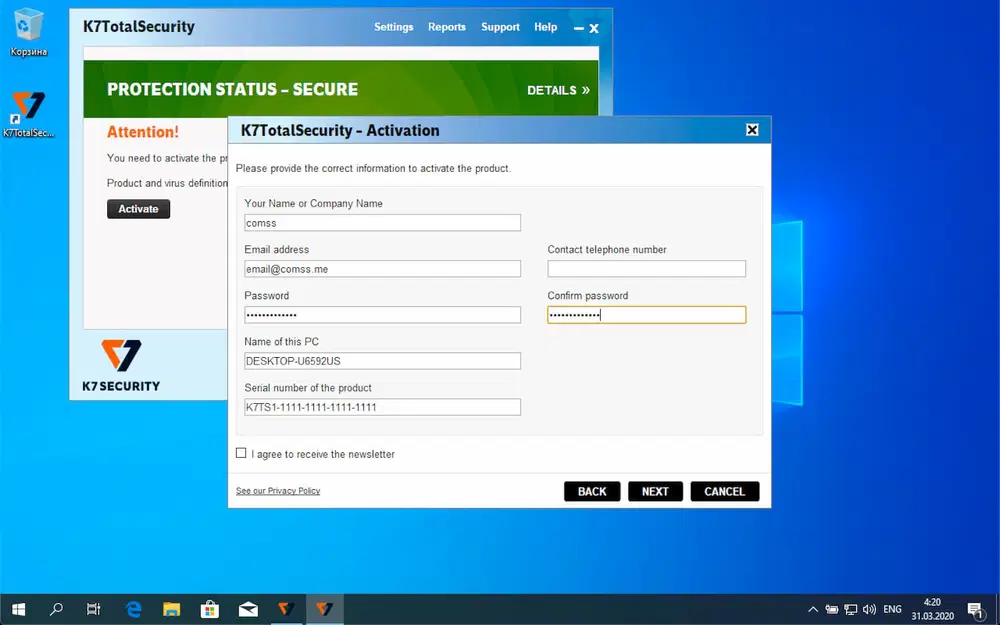Click the CANCEL button
Screen dimensions: 1000x625
pyautogui.click(x=724, y=491)
